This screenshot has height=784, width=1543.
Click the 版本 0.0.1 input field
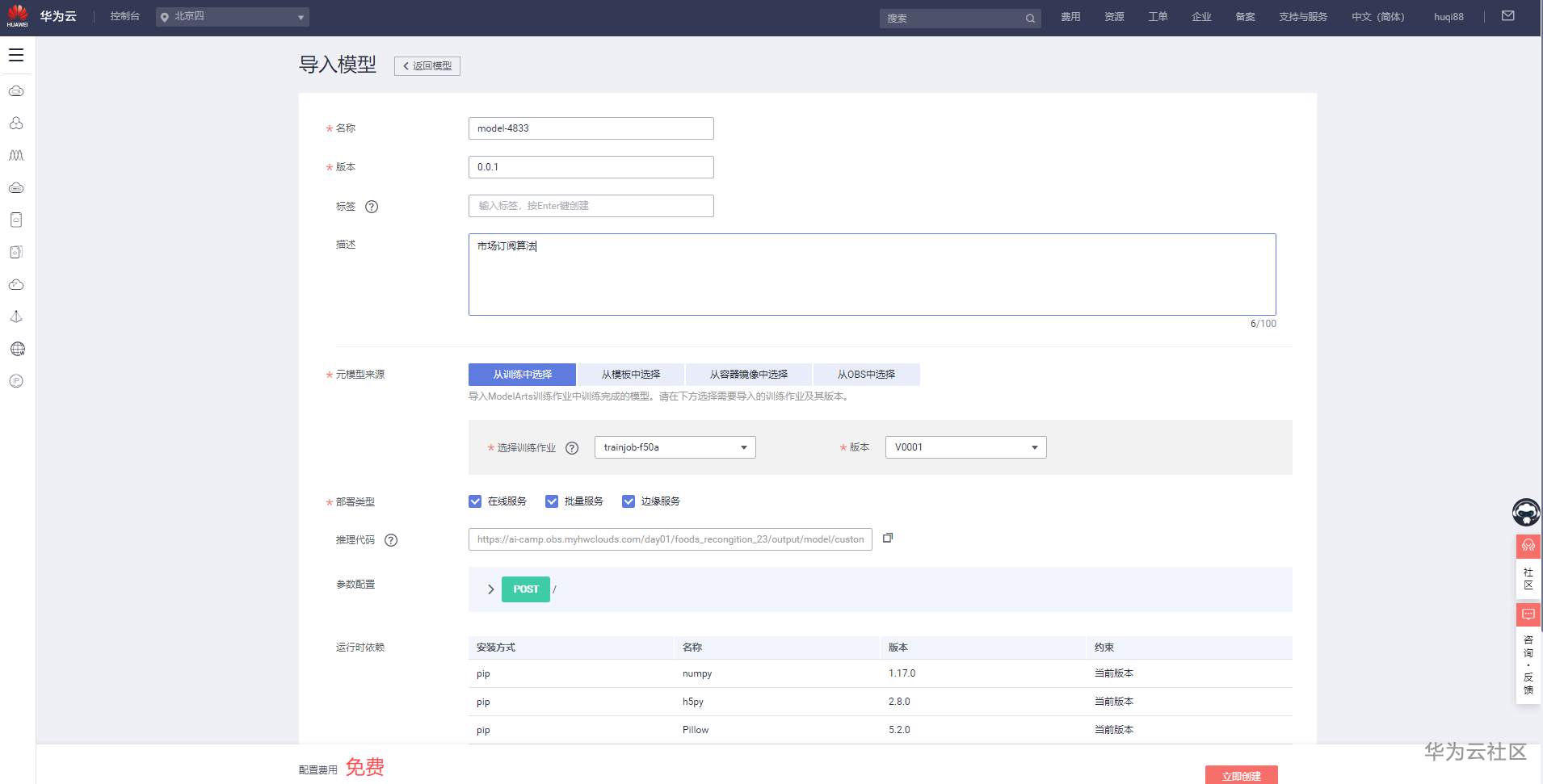pyautogui.click(x=591, y=167)
